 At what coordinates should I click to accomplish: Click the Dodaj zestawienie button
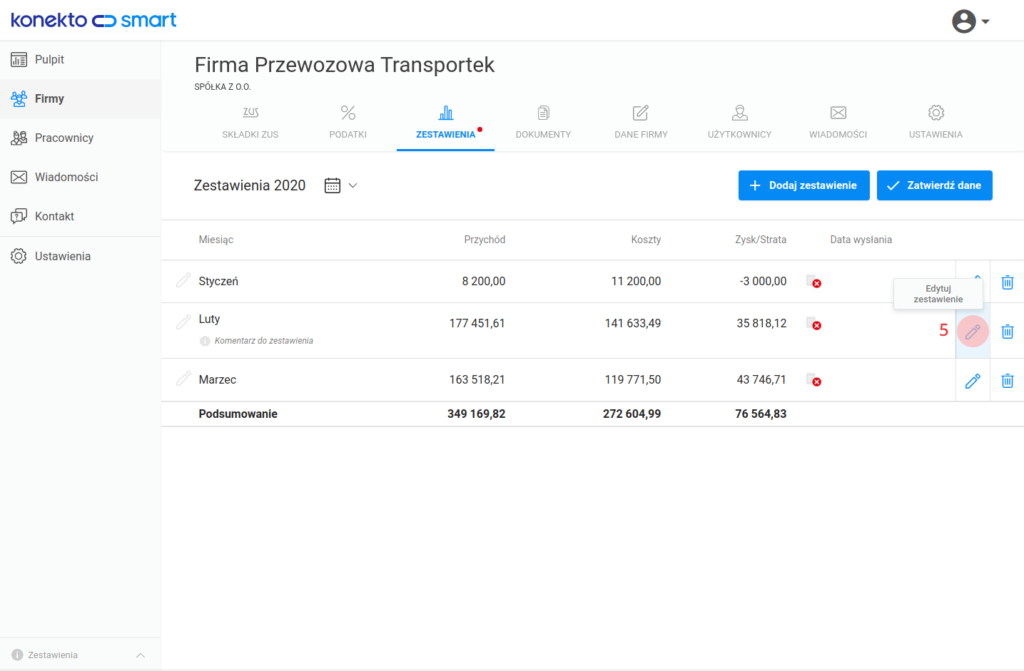click(804, 186)
